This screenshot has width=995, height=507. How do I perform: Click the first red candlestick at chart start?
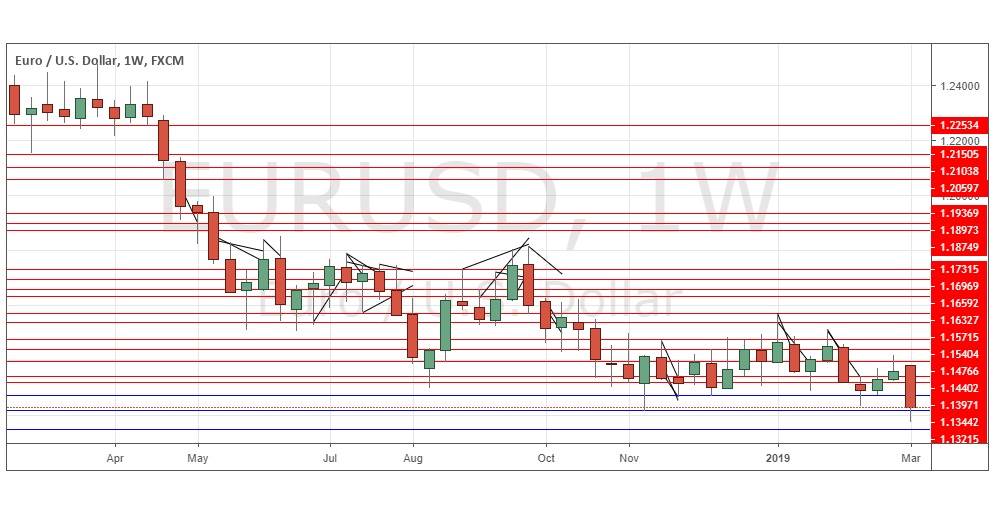pos(15,100)
